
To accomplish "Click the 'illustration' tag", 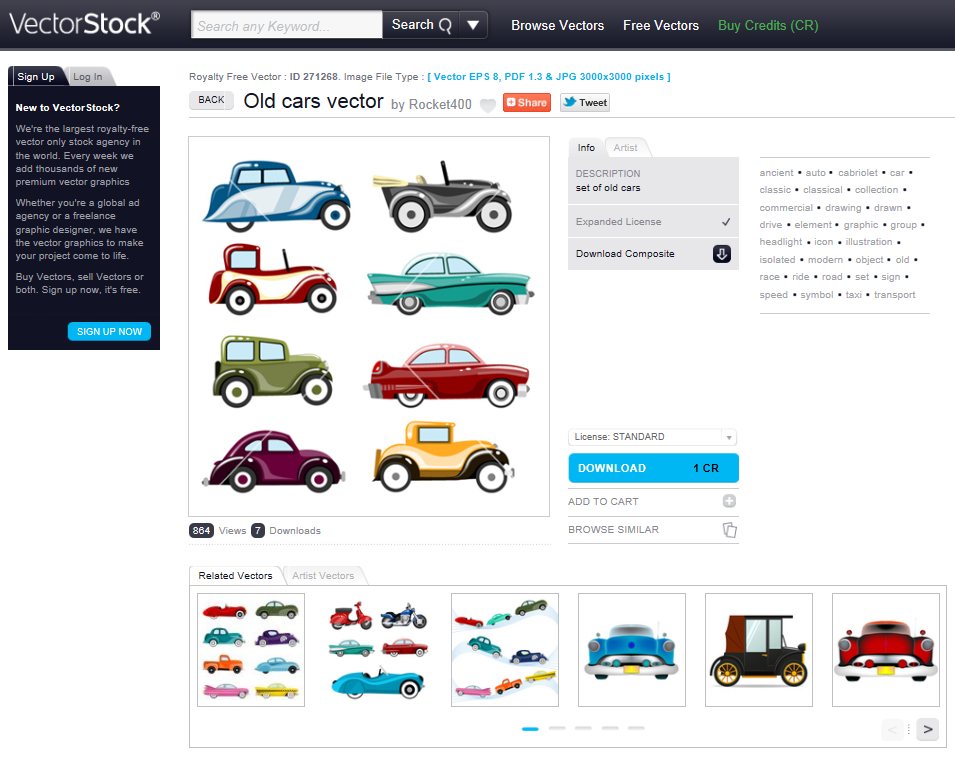I will (869, 242).
